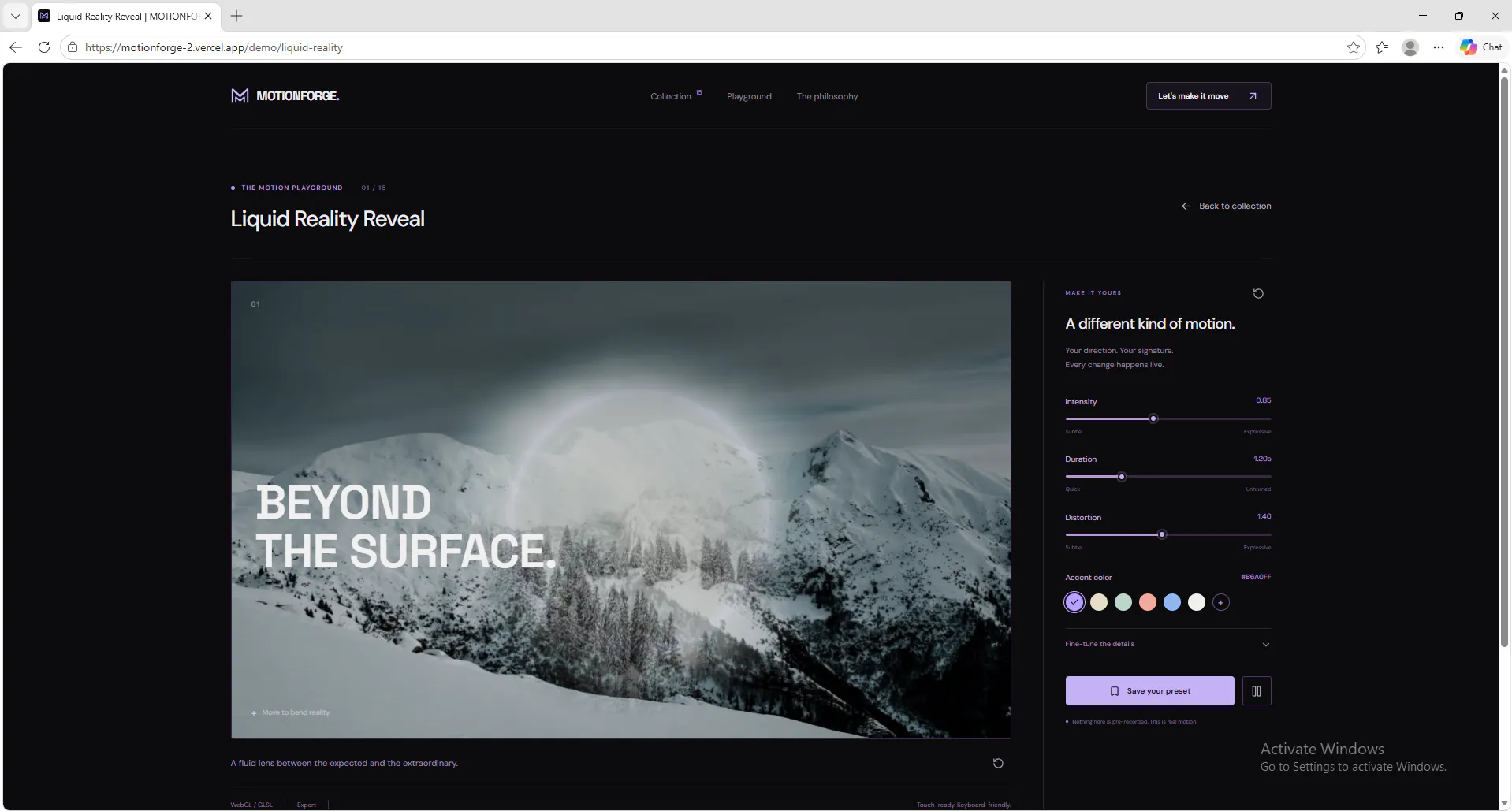Click the MotionForge logo
1512x811 pixels.
point(285,96)
